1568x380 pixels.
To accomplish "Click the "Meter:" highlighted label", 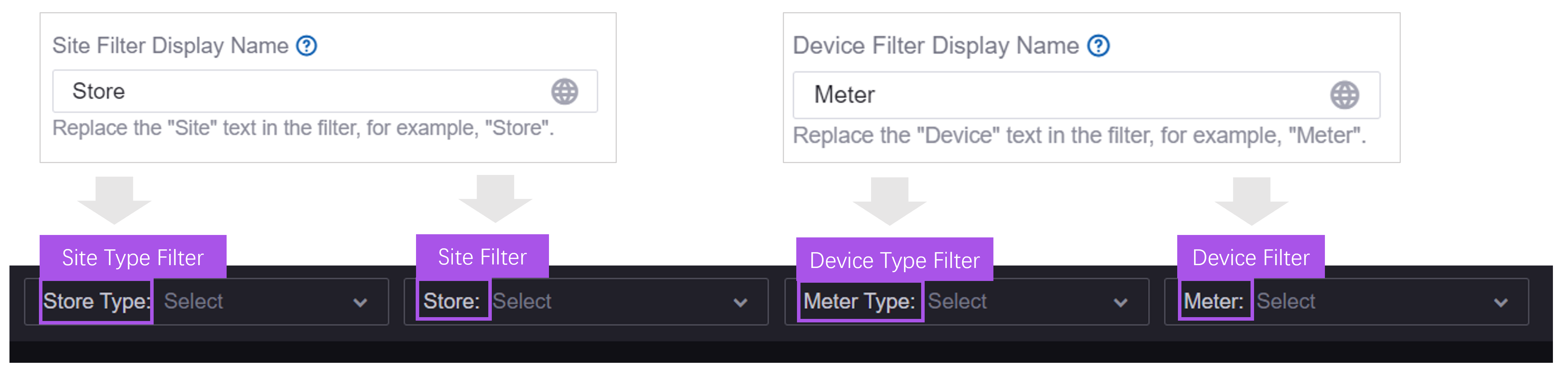I will [x=1214, y=301].
